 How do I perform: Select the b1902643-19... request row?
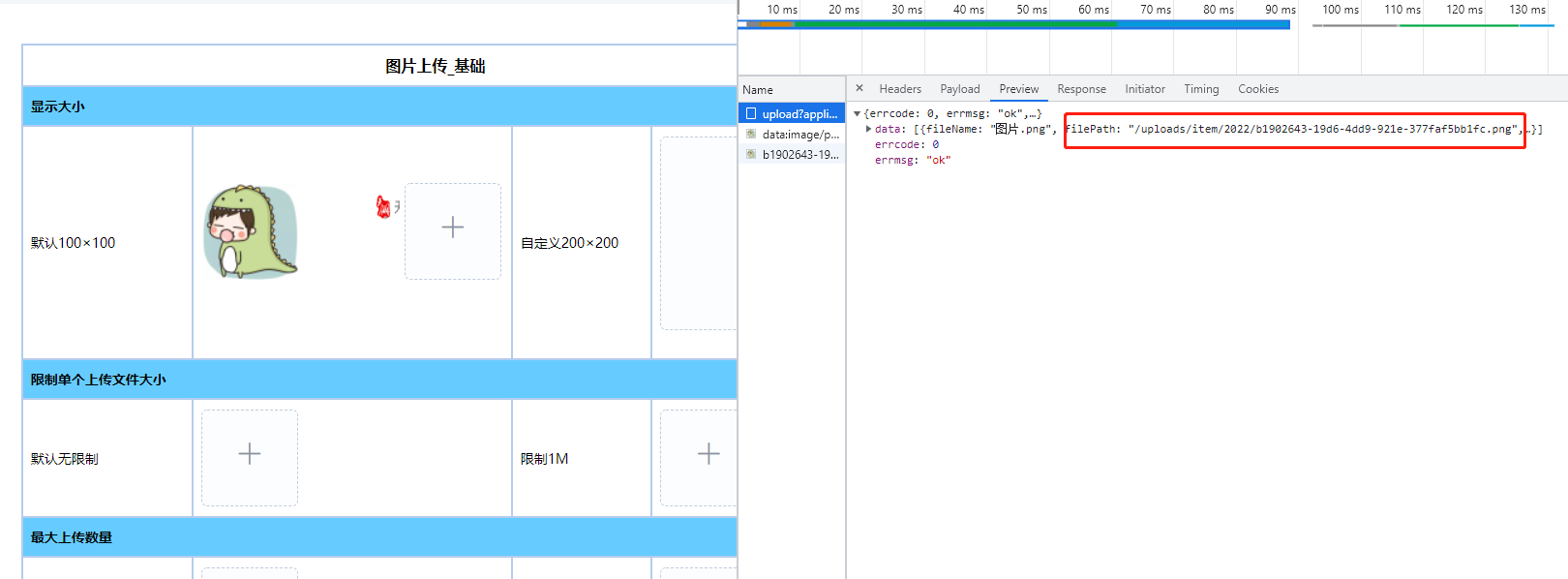(792, 154)
